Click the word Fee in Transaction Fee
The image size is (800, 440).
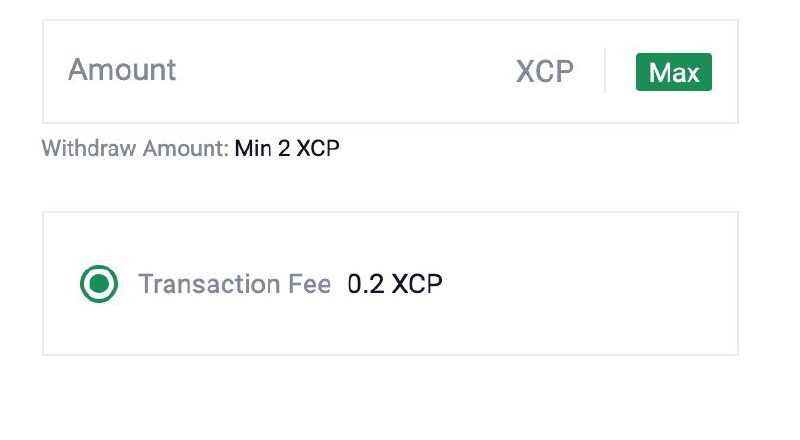pyautogui.click(x=310, y=284)
